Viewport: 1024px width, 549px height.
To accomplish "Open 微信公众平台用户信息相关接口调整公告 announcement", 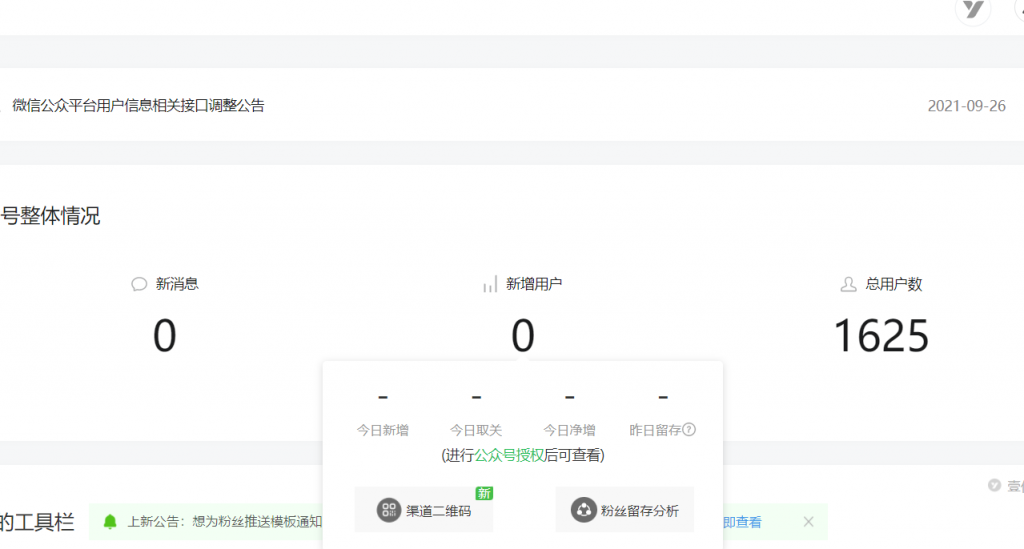I will click(x=138, y=105).
